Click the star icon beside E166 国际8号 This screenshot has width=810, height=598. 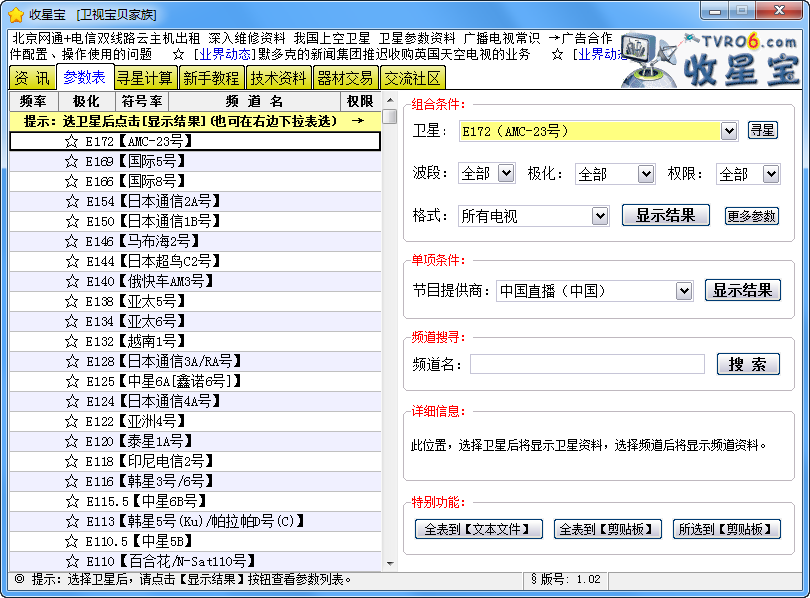[x=72, y=181]
